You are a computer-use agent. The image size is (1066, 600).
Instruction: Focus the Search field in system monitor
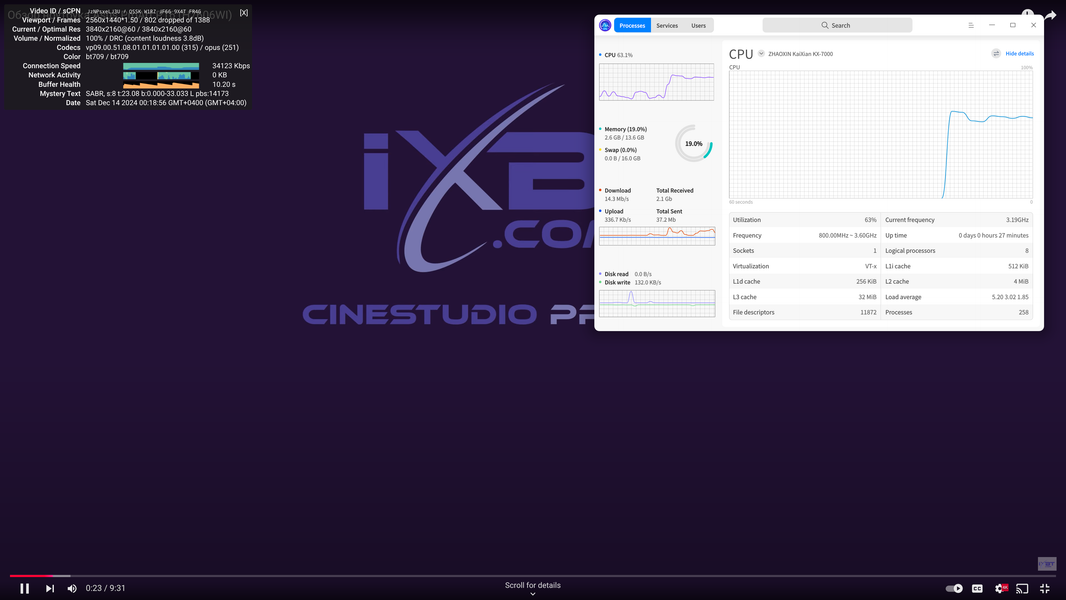837,25
